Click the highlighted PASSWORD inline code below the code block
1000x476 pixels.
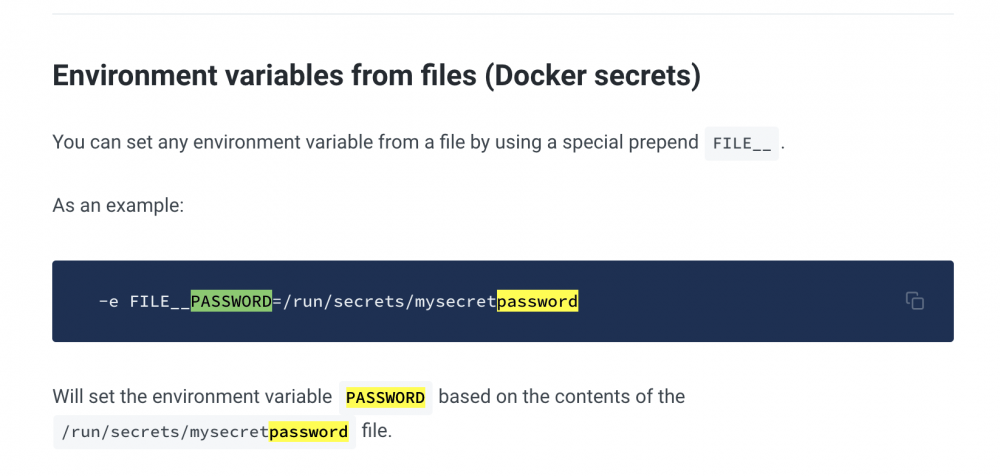386,398
